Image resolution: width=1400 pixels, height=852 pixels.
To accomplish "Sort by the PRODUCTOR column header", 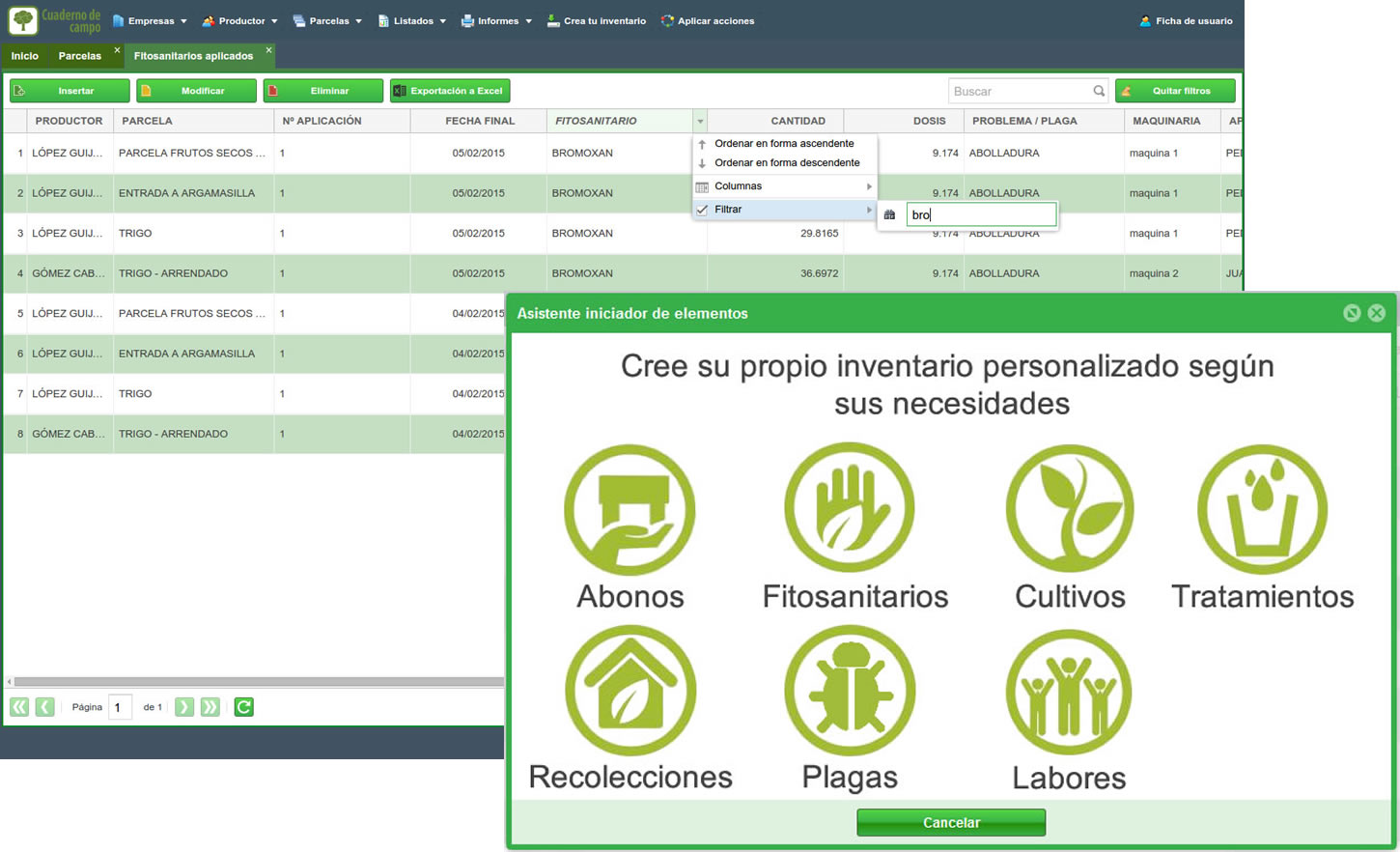I will pyautogui.click(x=70, y=121).
